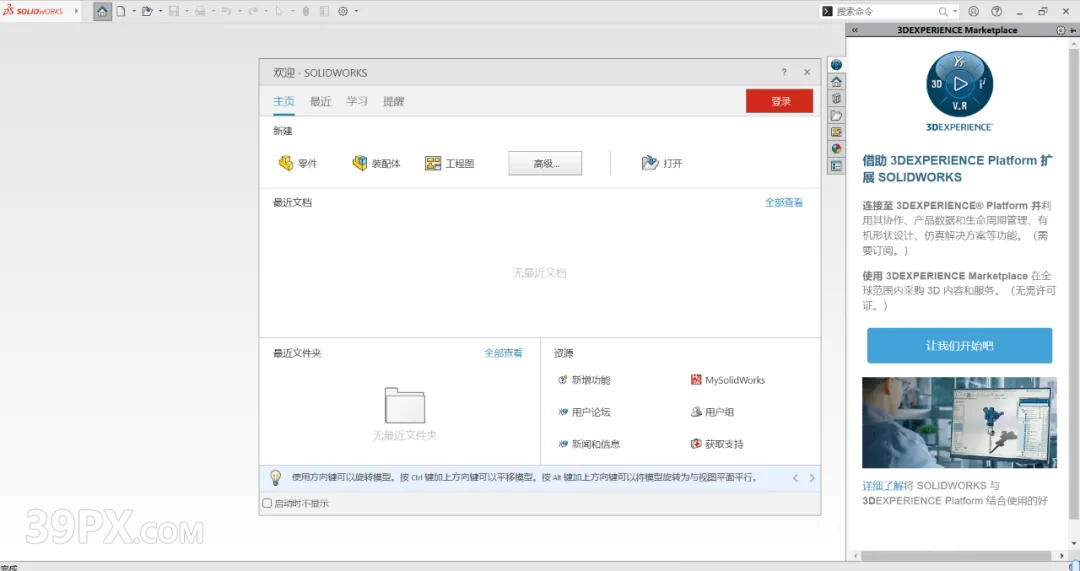Open View Palette task pane tab
The height and width of the screenshot is (571, 1080).
pos(836,132)
